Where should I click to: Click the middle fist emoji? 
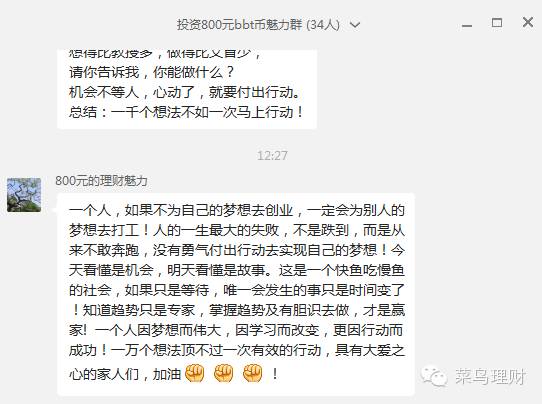(x=224, y=373)
